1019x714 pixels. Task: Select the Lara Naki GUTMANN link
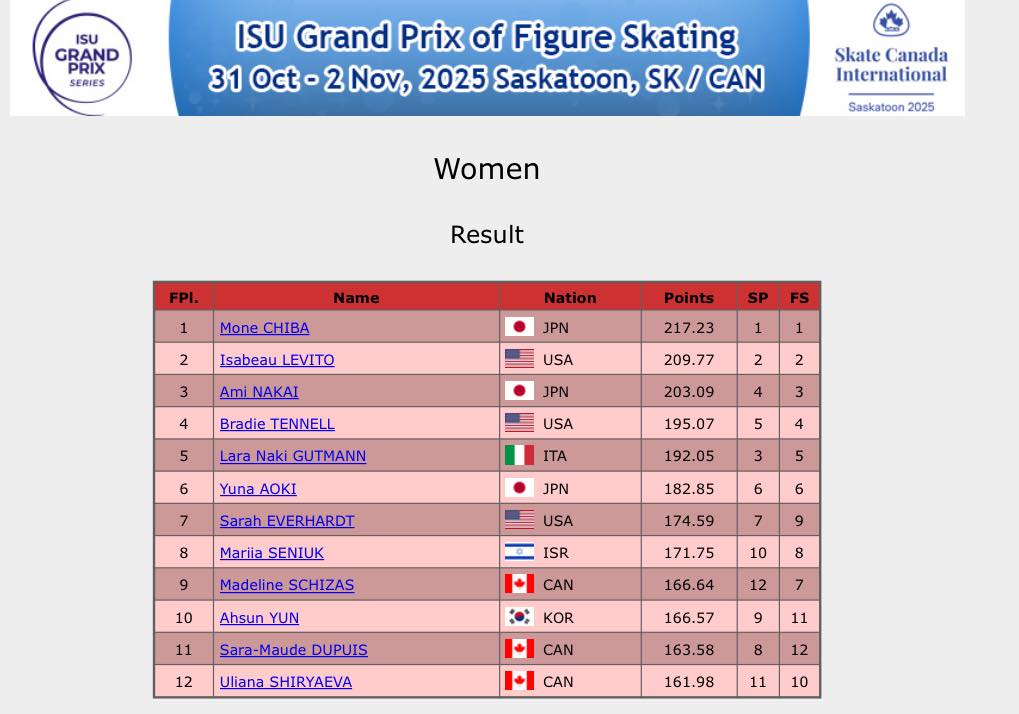coord(293,456)
